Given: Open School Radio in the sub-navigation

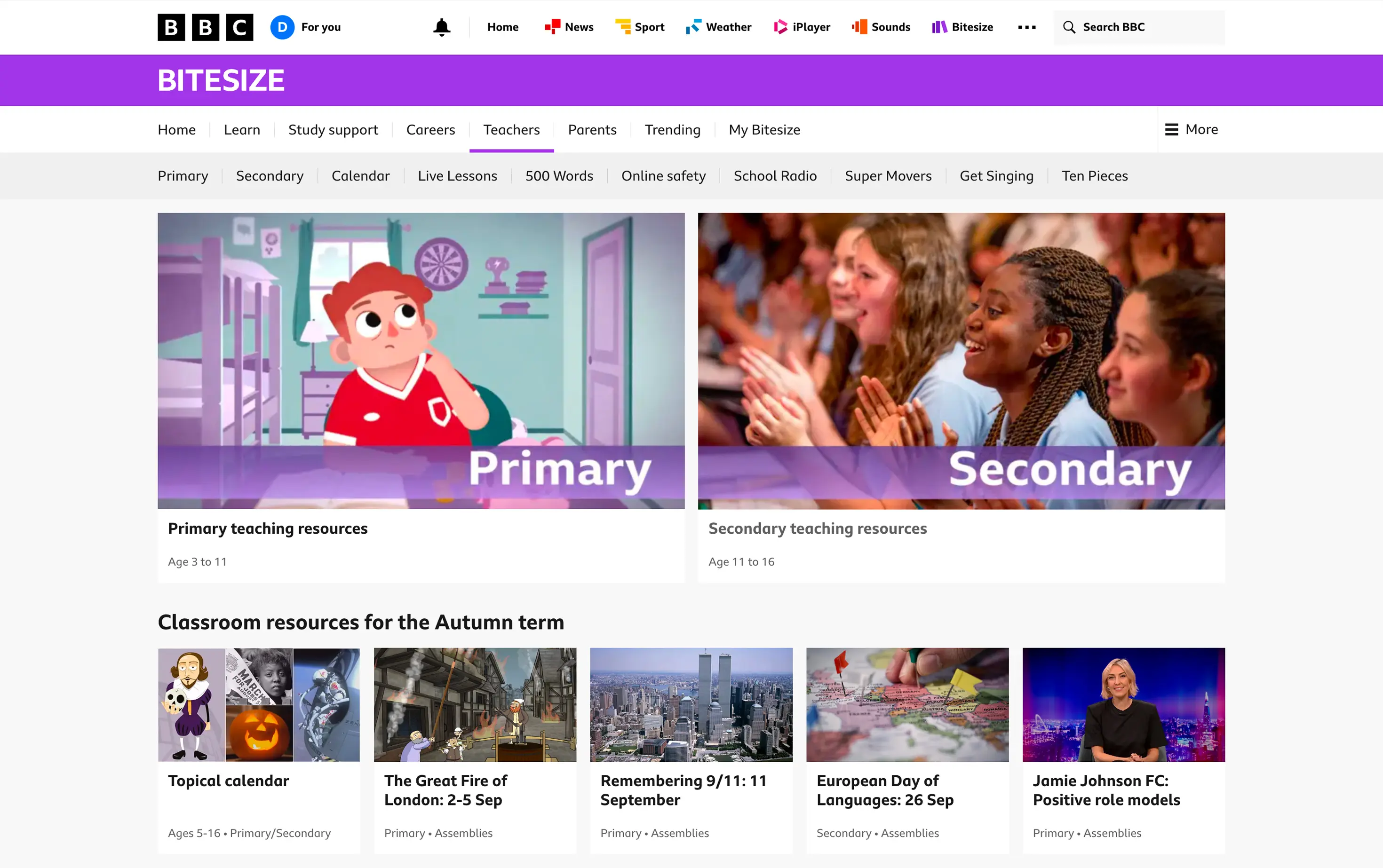Looking at the screenshot, I should tap(775, 176).
